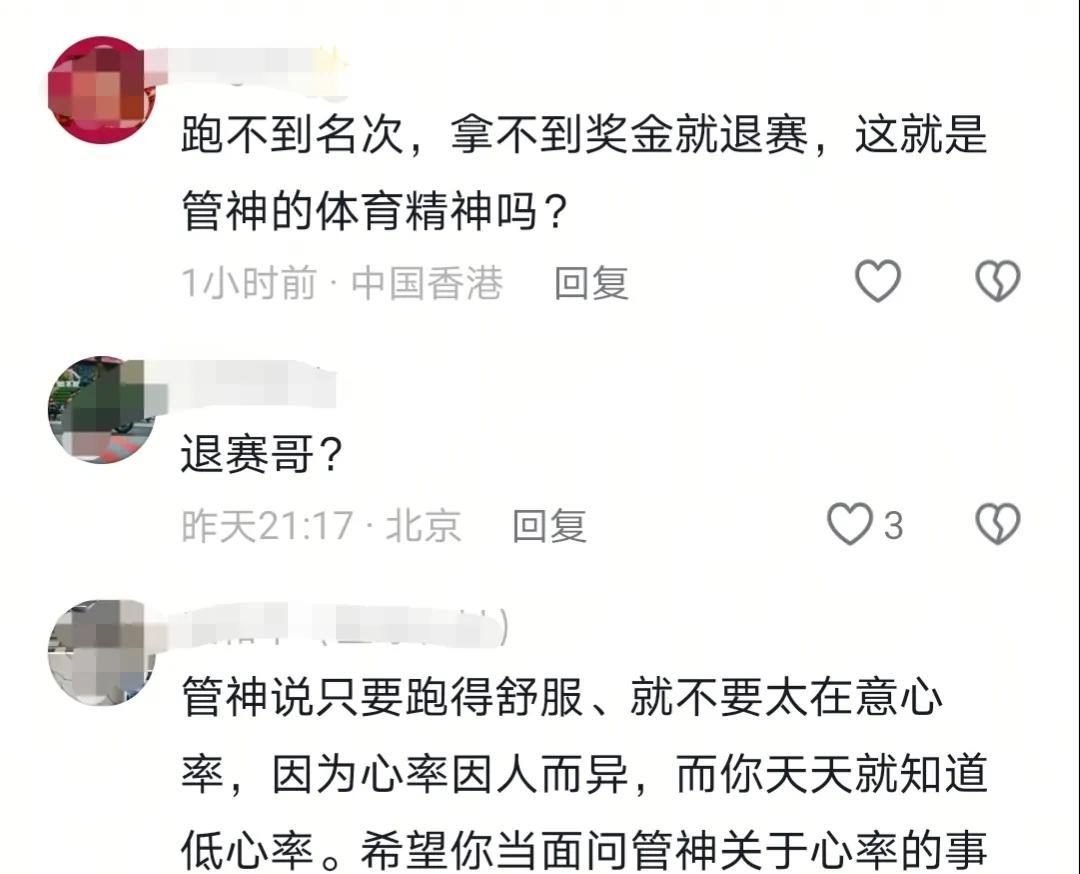This screenshot has width=1080, height=874.
Task: Dislike the 退赛哥 comment with broken heart
Action: pyautogui.click(x=997, y=524)
